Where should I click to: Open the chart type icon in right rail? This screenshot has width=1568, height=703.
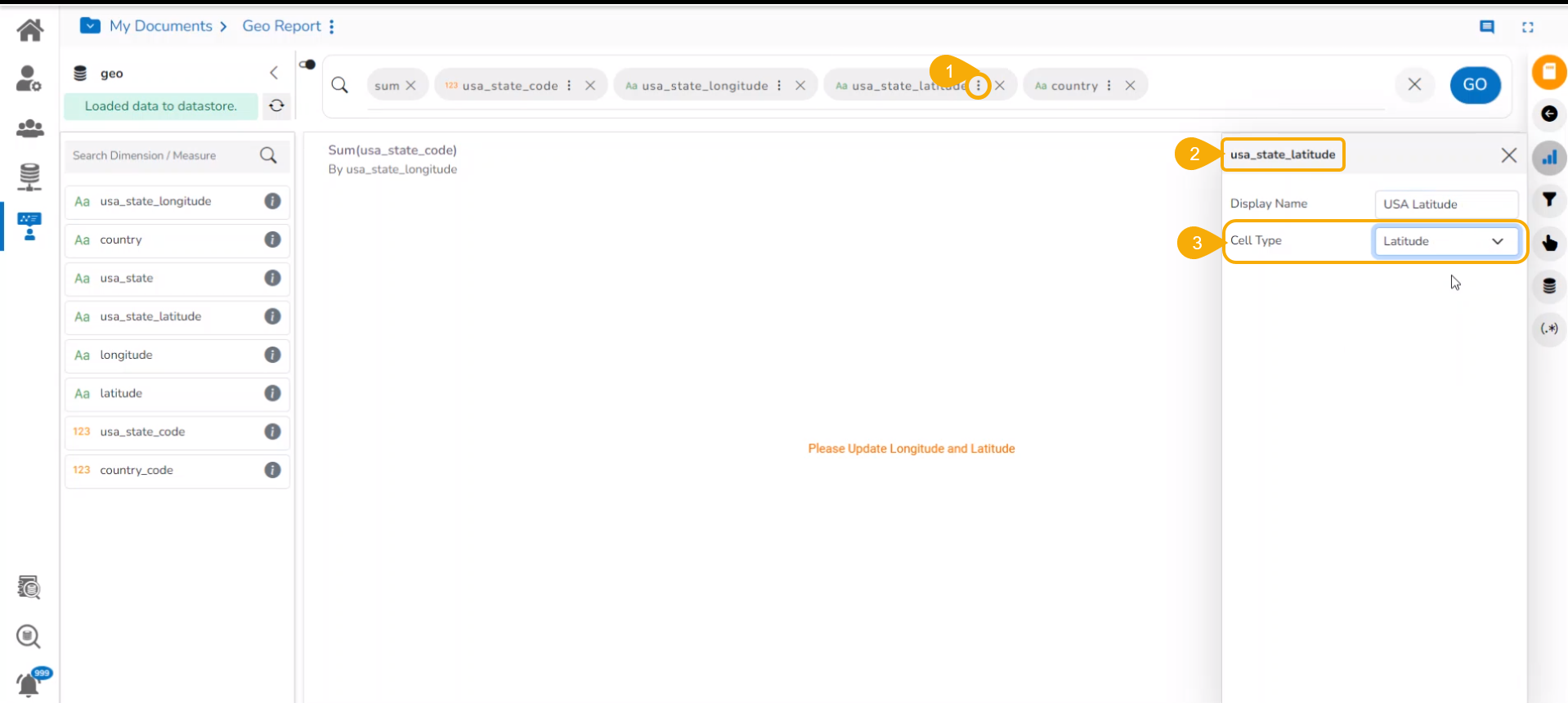(1549, 158)
